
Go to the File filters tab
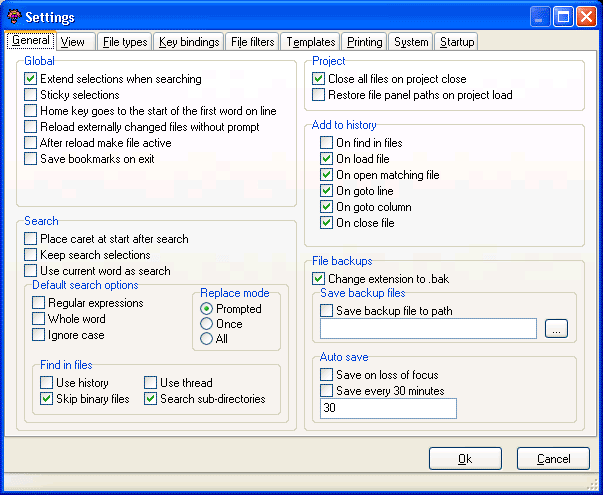[252, 42]
